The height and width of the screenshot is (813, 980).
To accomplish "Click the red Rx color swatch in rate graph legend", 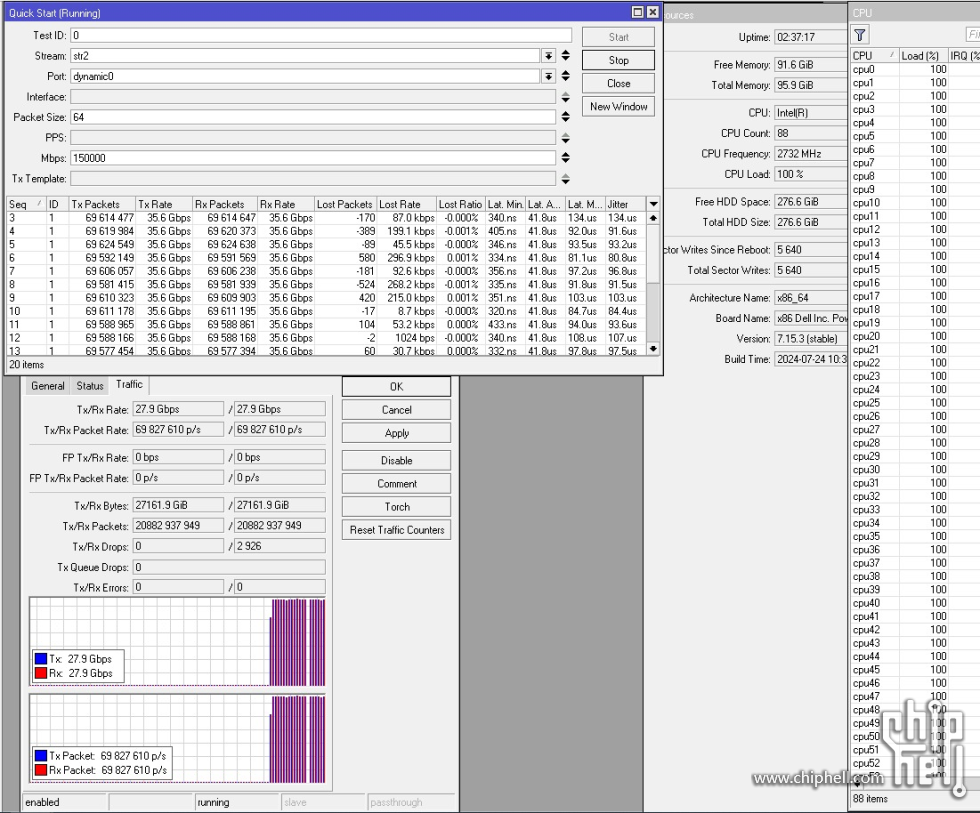I will 41,673.
